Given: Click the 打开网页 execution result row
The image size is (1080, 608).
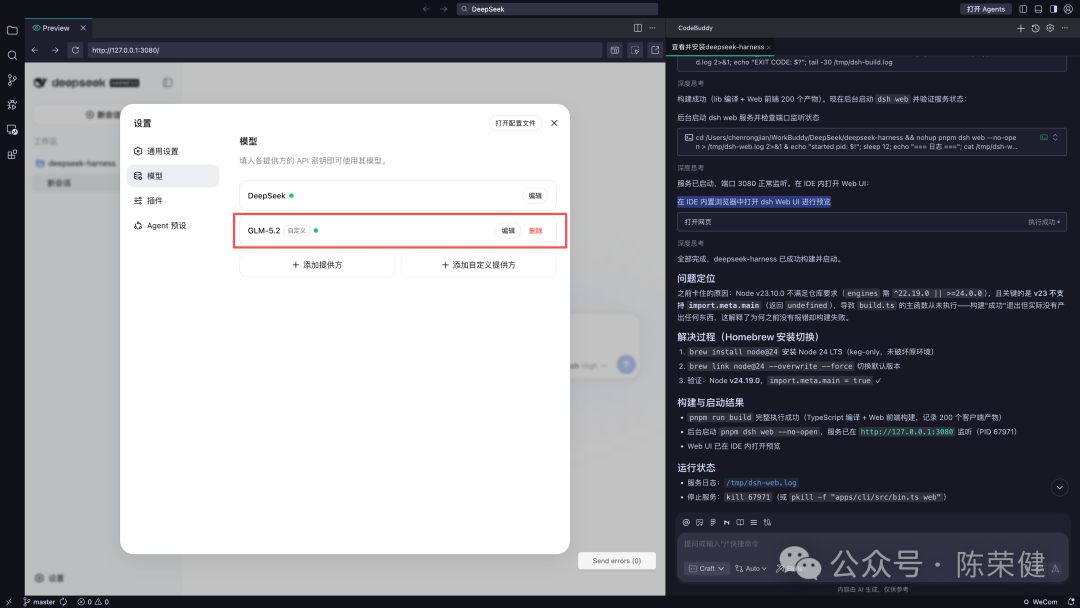Looking at the screenshot, I should click(872, 222).
